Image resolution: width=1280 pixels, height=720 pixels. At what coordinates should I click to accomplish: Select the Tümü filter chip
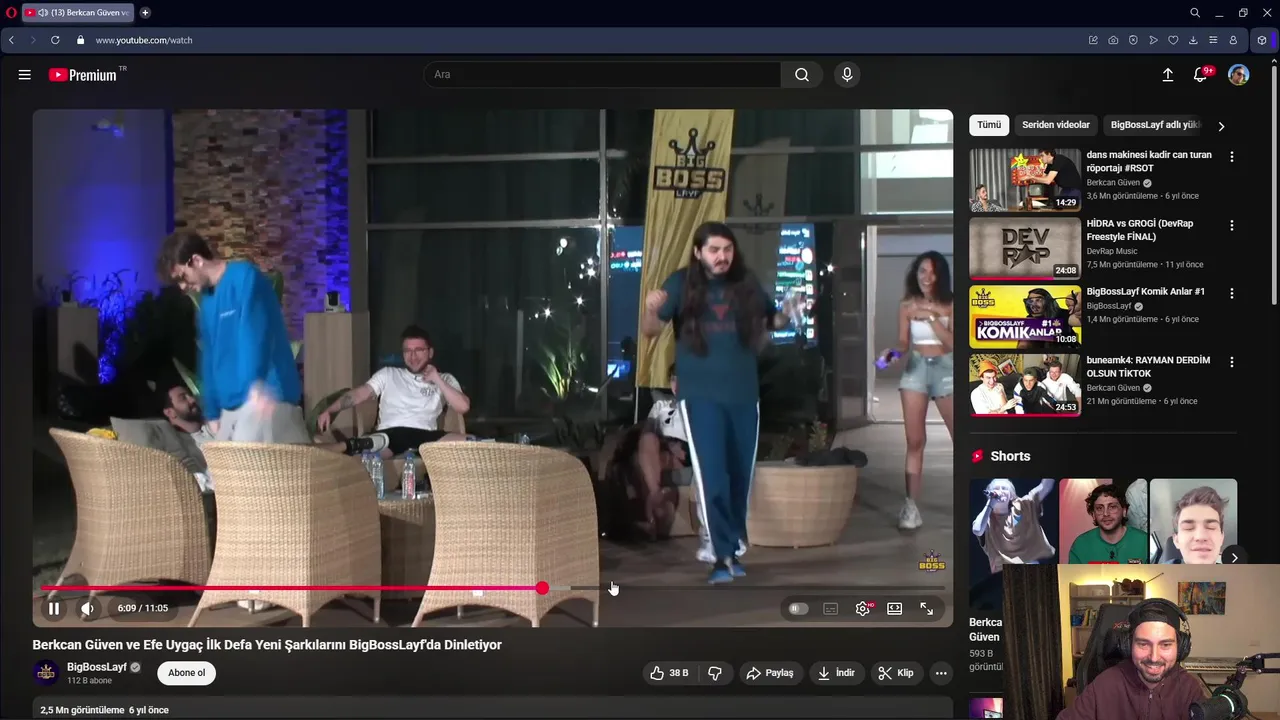[x=989, y=125]
